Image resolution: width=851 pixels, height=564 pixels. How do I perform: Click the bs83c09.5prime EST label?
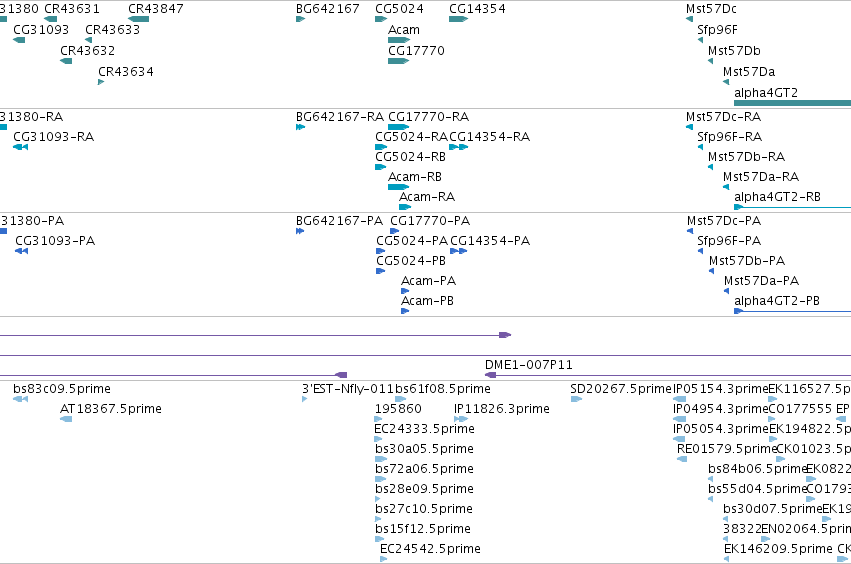click(x=62, y=389)
